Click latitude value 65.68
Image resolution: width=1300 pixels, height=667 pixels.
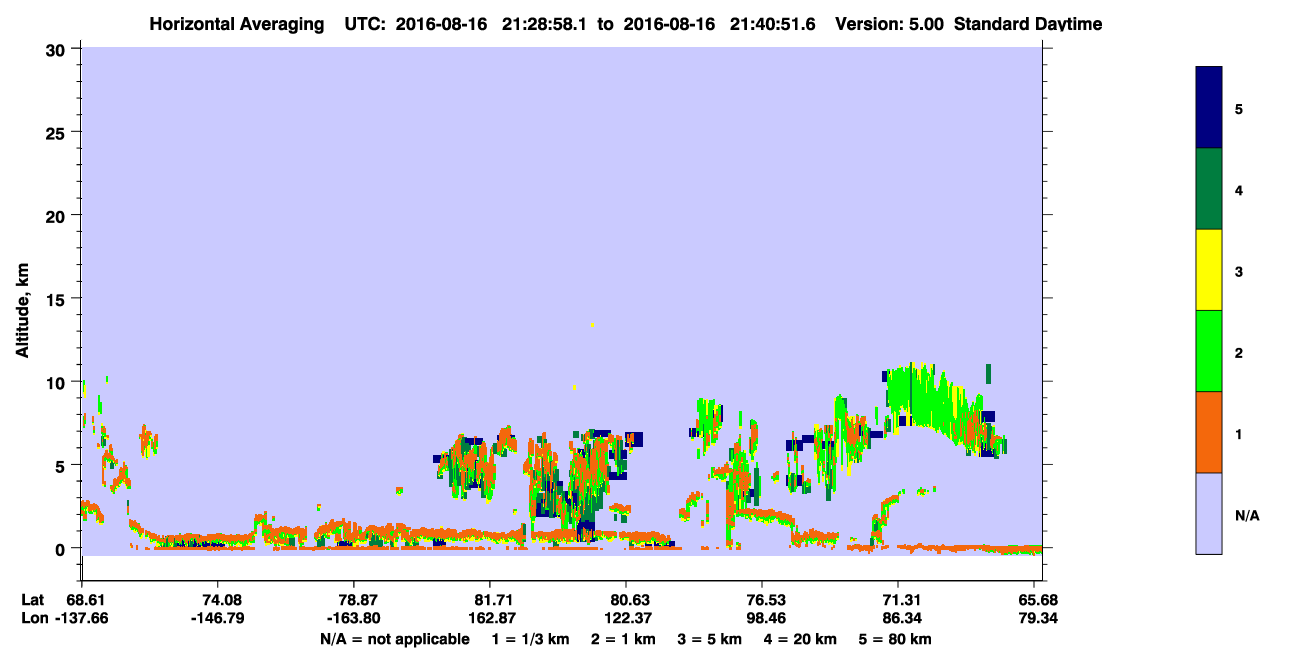point(1038,600)
